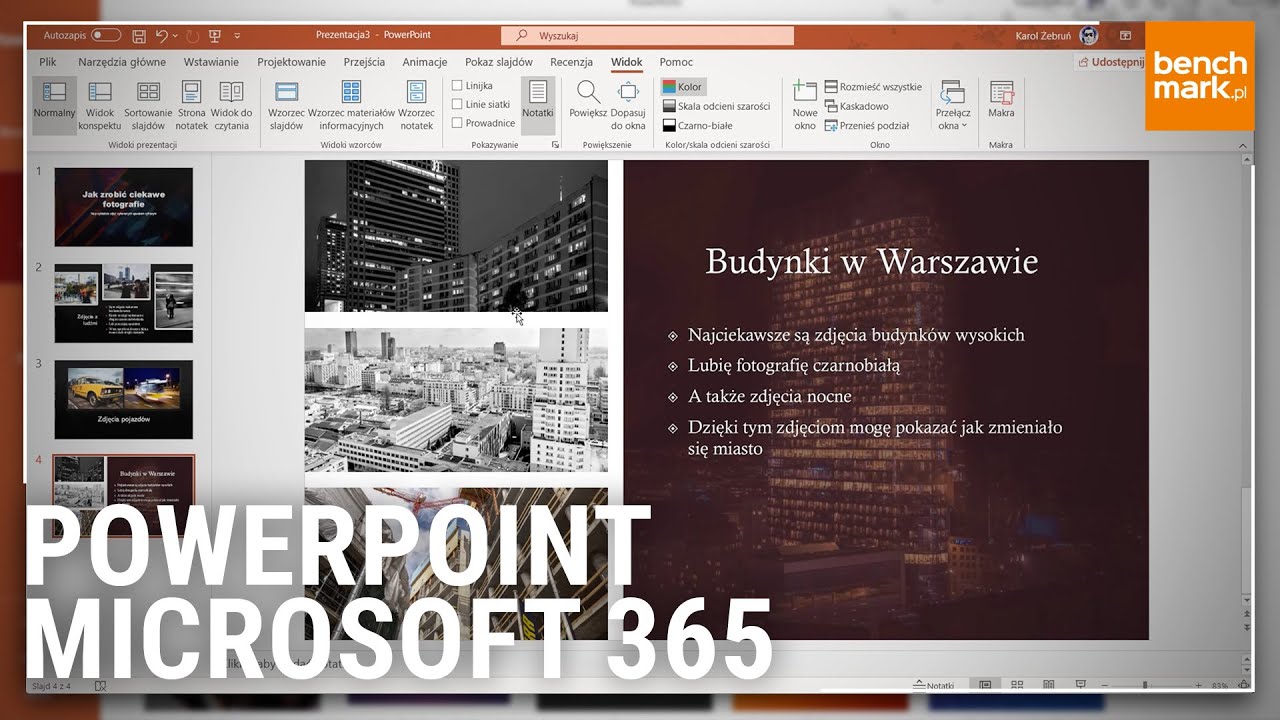Image resolution: width=1280 pixels, height=720 pixels.
Task: Open Wzorzec slajdów slide master
Action: click(x=286, y=105)
